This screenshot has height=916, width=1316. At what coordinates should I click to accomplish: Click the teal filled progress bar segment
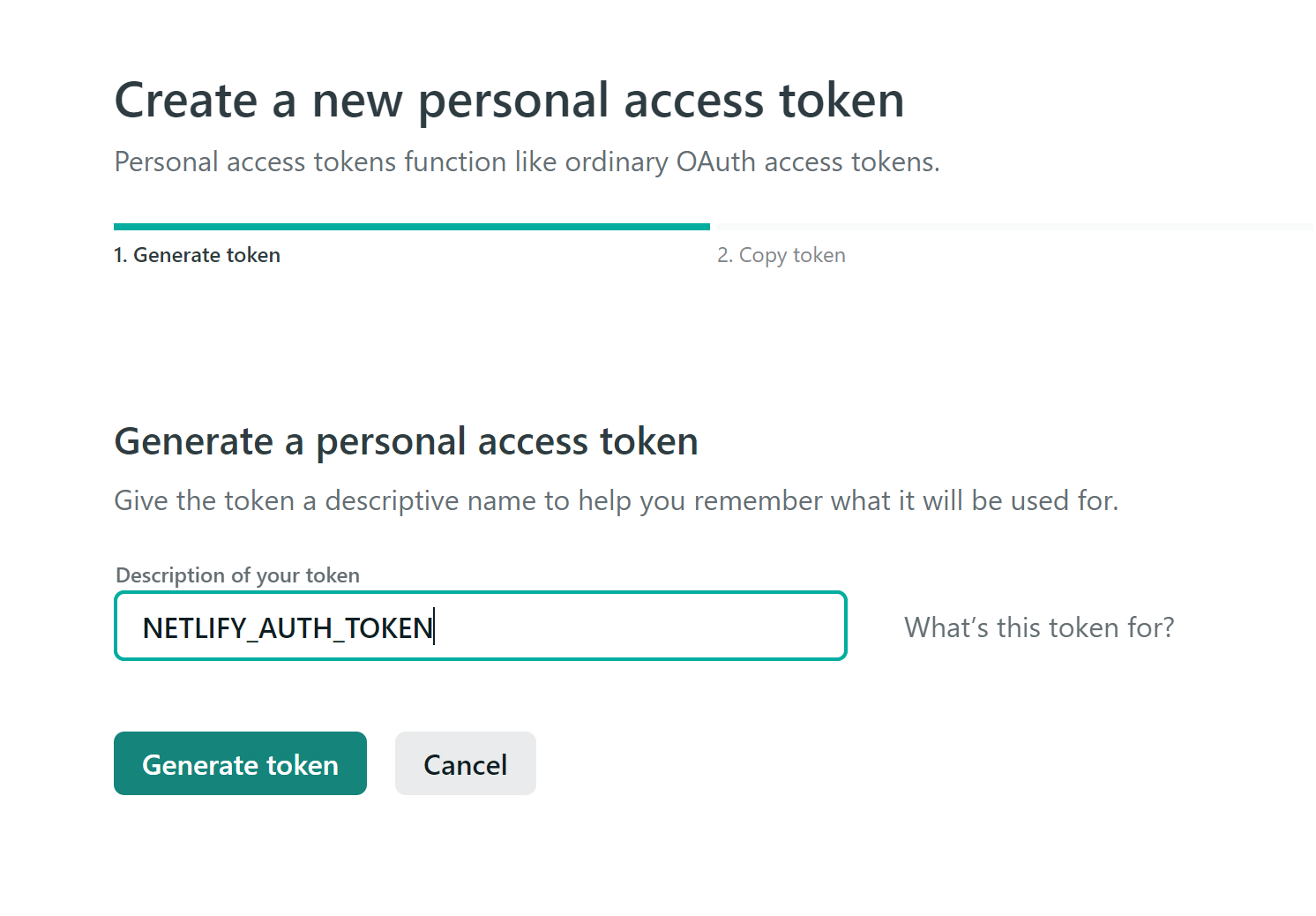[411, 227]
